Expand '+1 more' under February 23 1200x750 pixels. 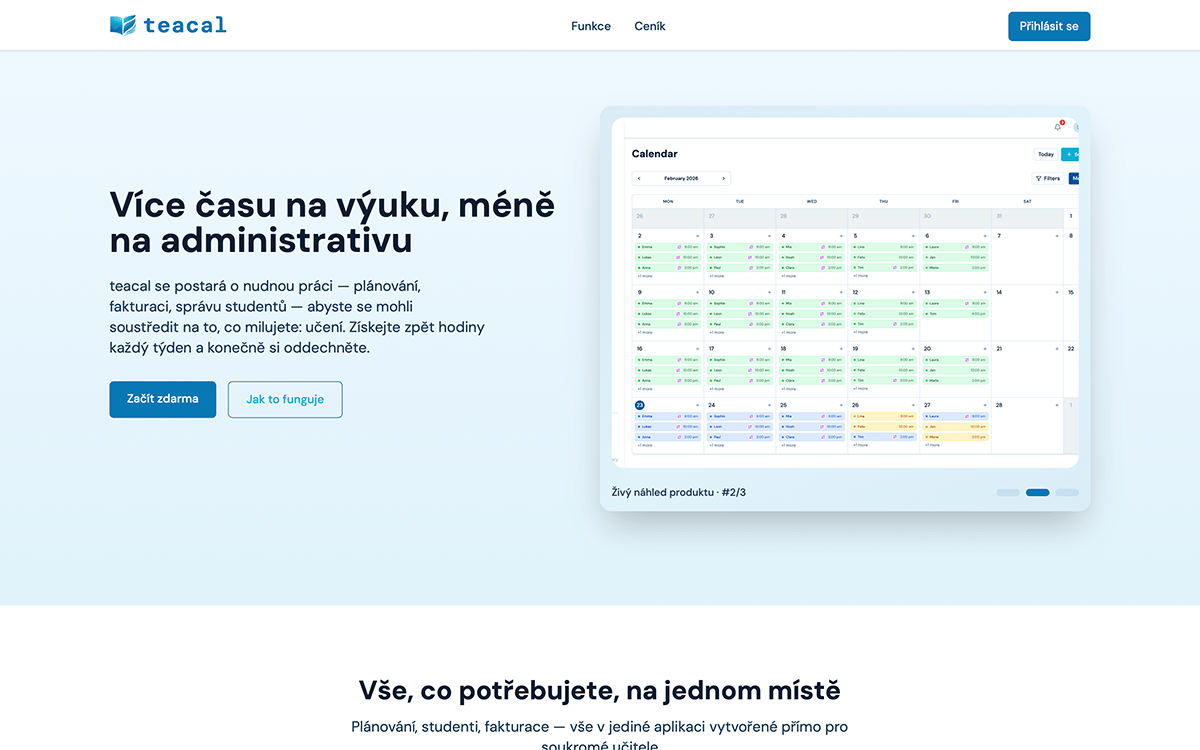645,445
